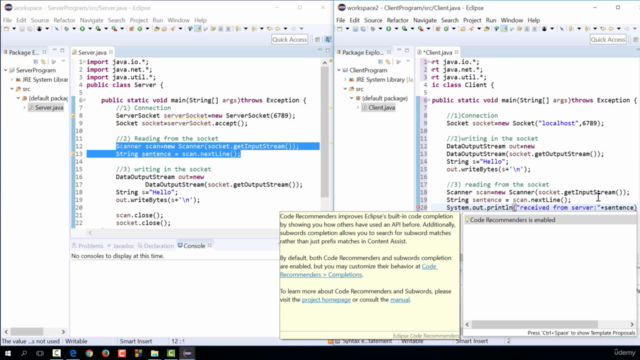Expand Client.java tree node

click(x=358, y=108)
